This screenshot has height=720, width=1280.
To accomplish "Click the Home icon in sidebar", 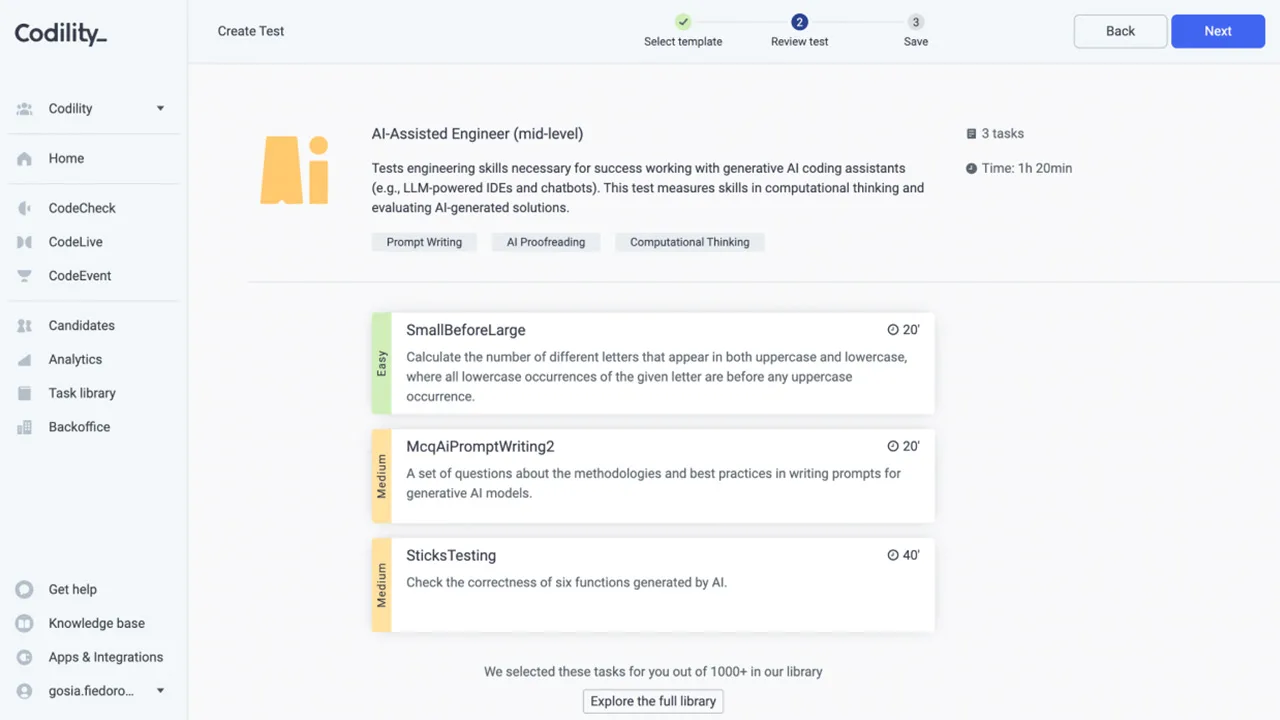I will [x=25, y=159].
